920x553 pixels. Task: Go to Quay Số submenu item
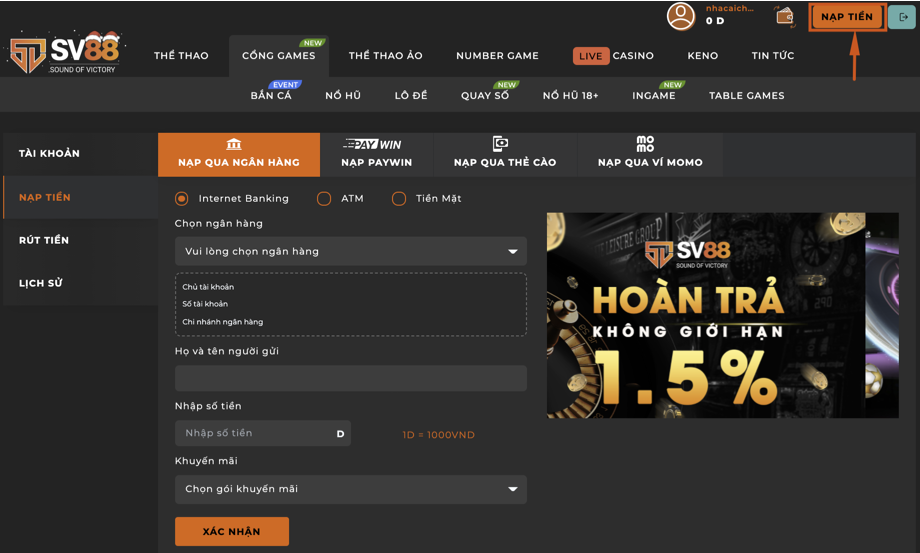pyautogui.click(x=485, y=95)
